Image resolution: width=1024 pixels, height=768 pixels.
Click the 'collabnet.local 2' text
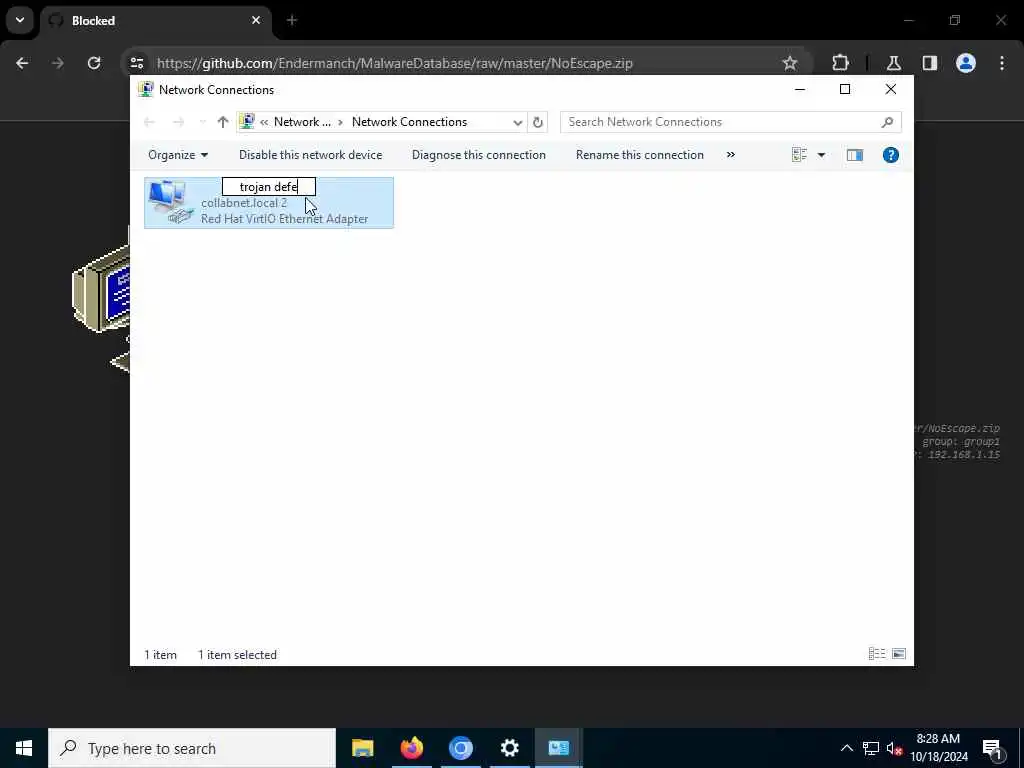[244, 203]
